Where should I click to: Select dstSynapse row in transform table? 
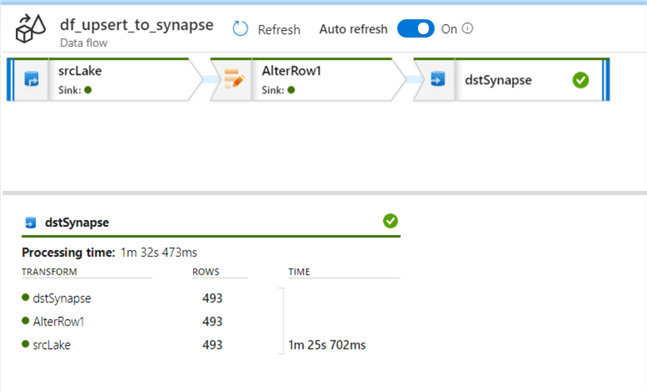click(x=211, y=298)
